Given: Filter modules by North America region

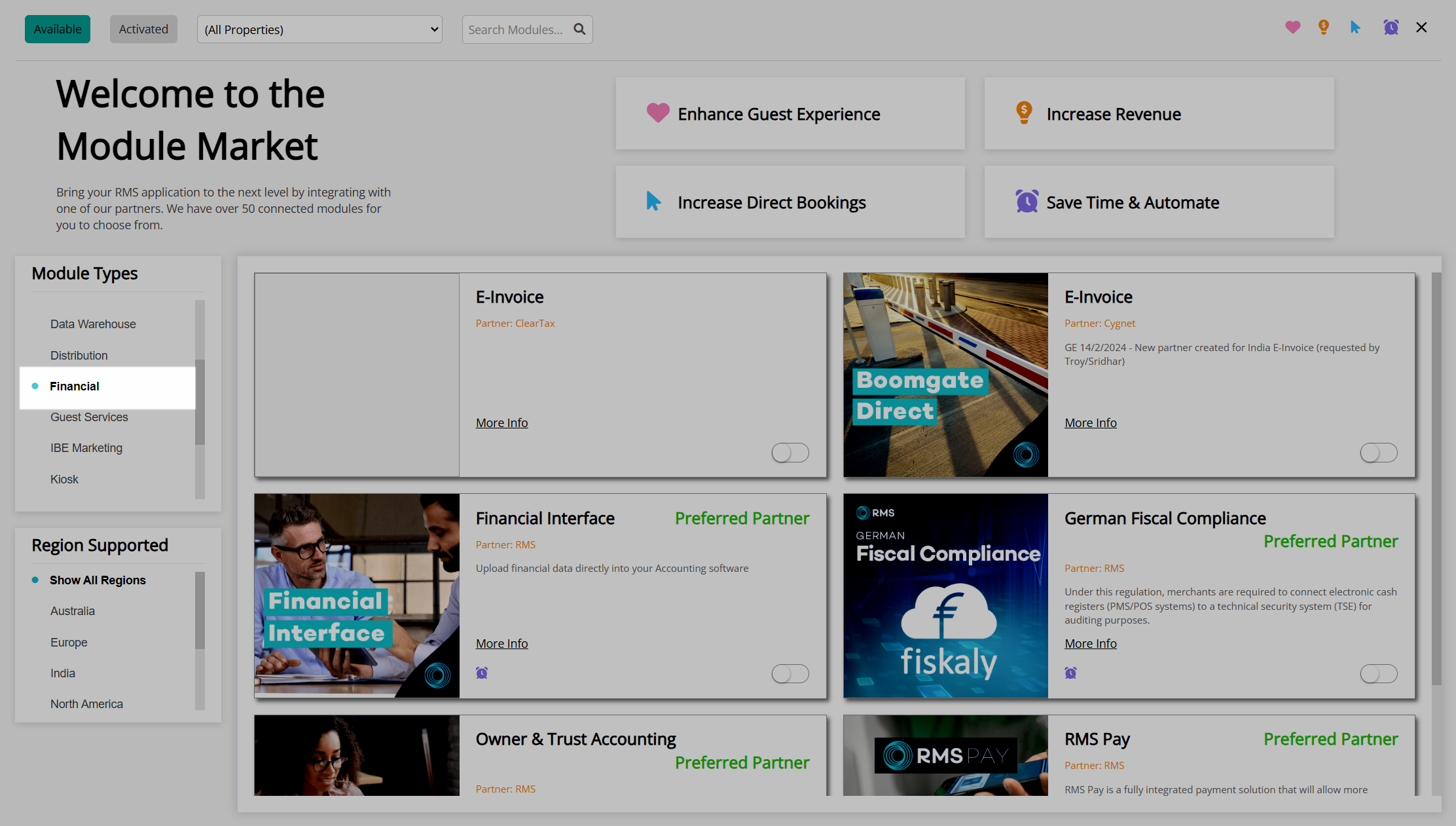Looking at the screenshot, I should tap(86, 704).
